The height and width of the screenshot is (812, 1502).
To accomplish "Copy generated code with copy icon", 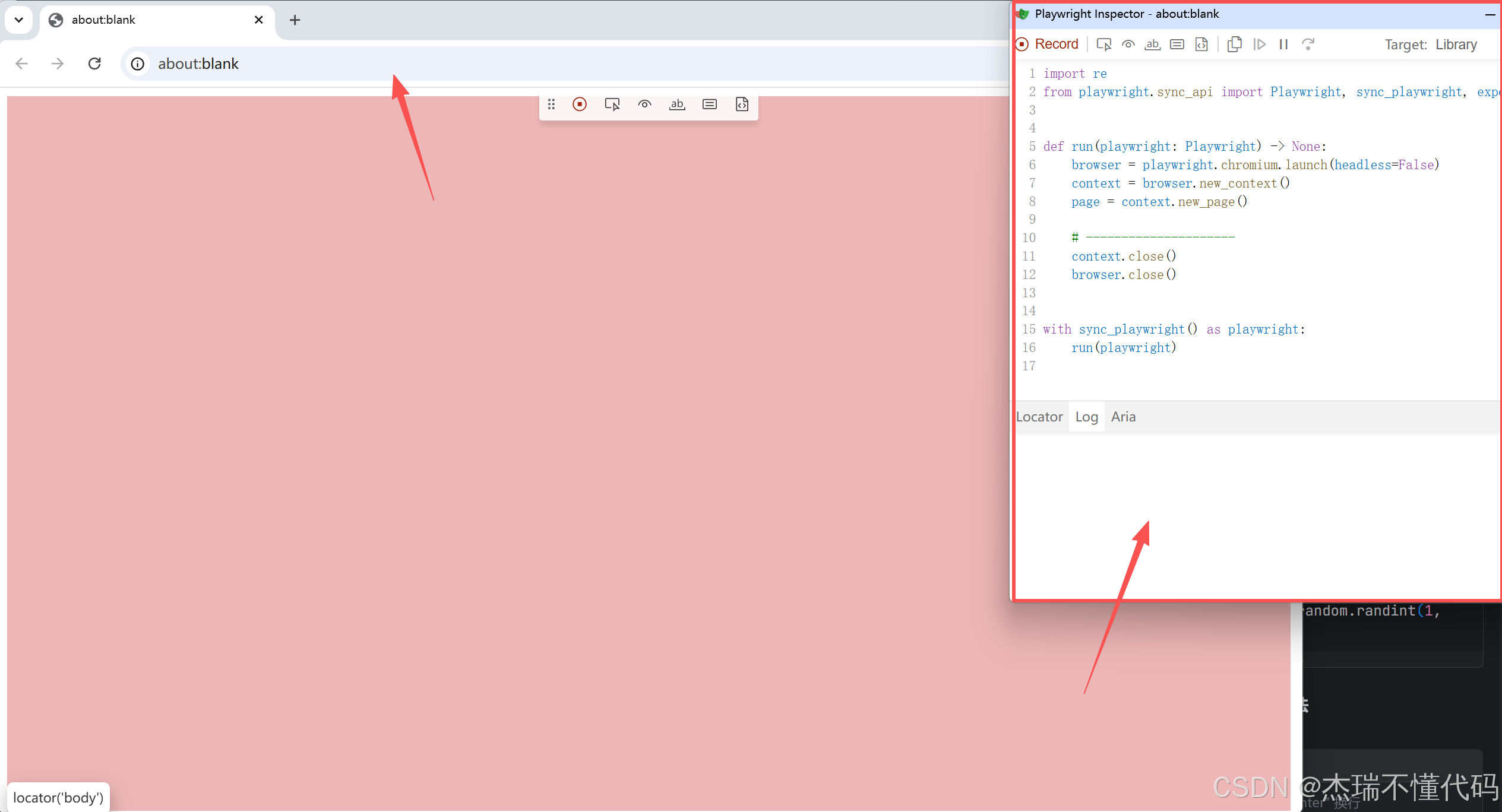I will [1234, 45].
